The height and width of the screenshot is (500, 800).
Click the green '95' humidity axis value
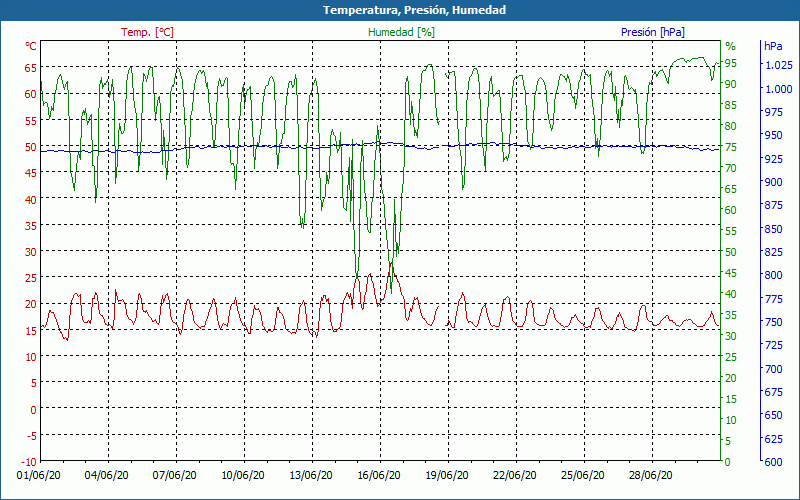click(731, 63)
